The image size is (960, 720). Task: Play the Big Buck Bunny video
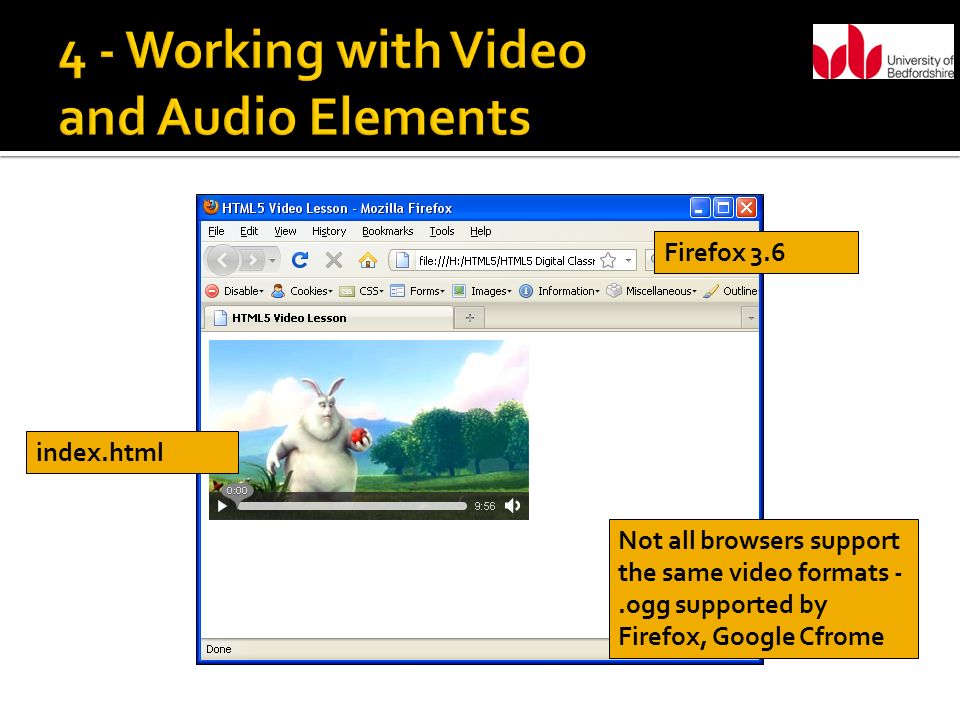click(223, 506)
